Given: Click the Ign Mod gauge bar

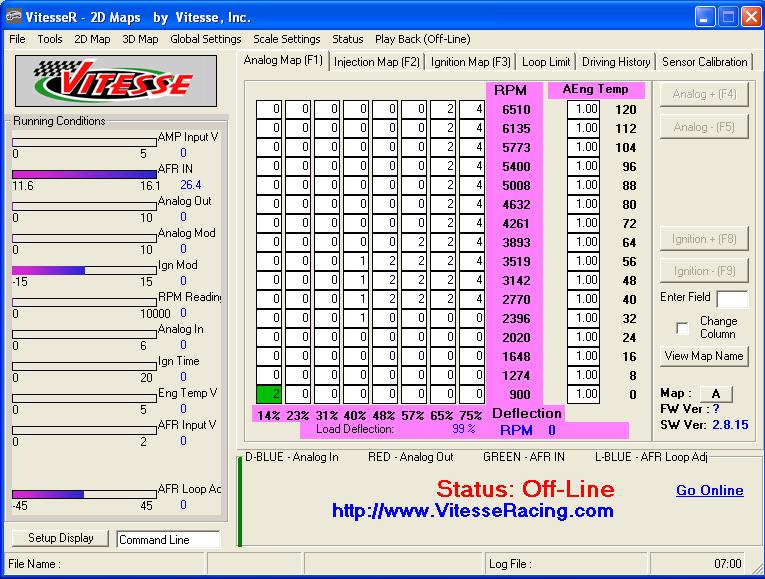Looking at the screenshot, I should point(84,270).
